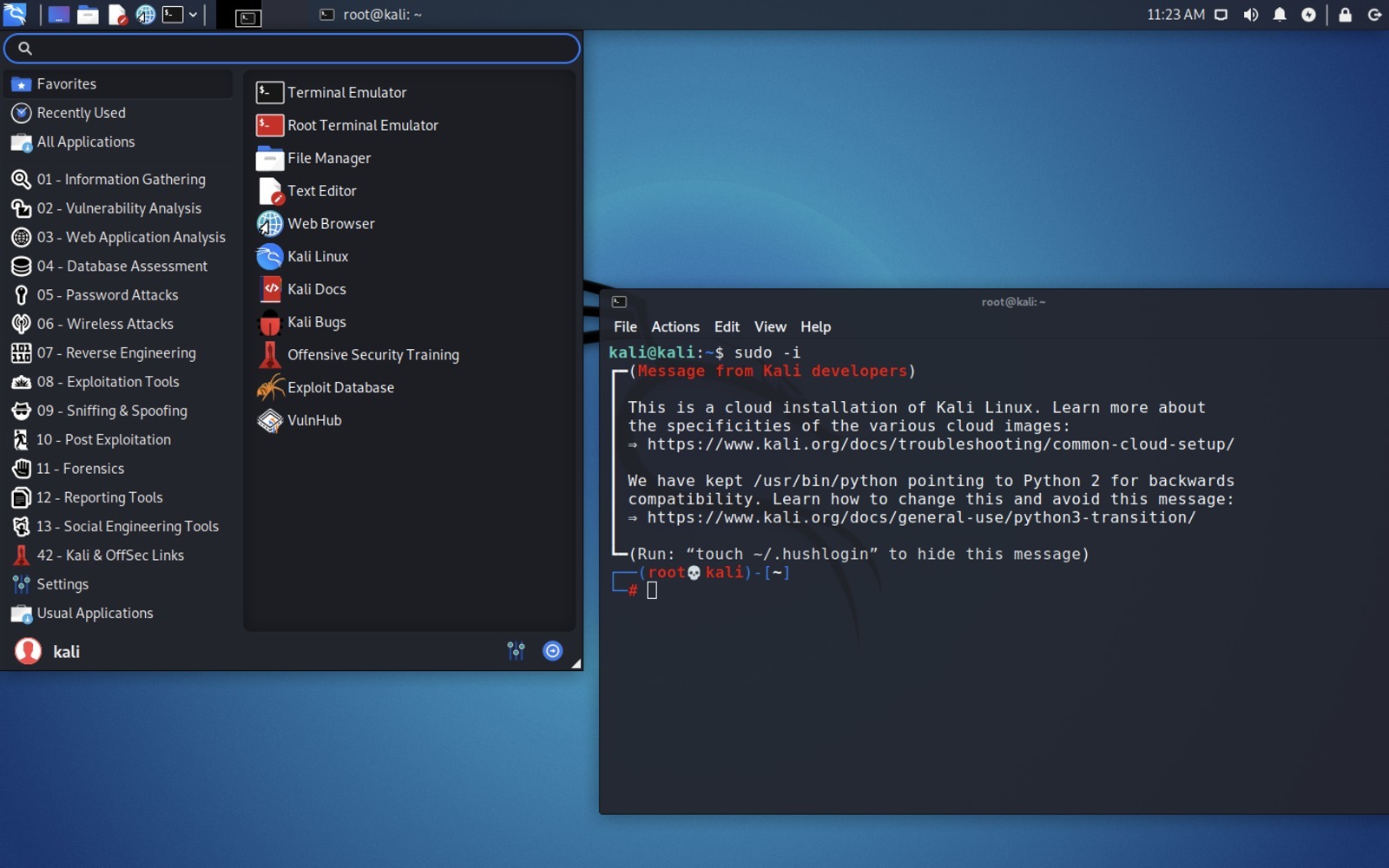Show Recently Used applications

(x=118, y=113)
